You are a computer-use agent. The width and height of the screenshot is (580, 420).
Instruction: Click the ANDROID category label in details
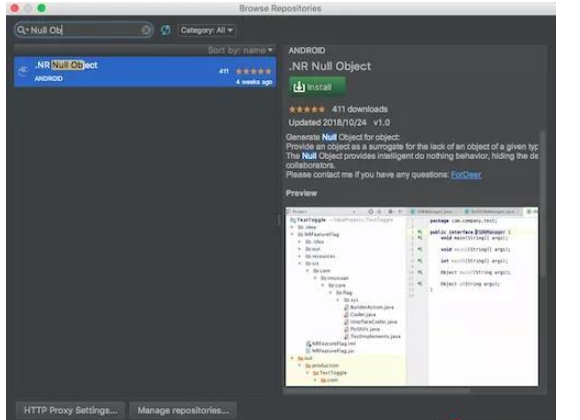pyautogui.click(x=307, y=50)
